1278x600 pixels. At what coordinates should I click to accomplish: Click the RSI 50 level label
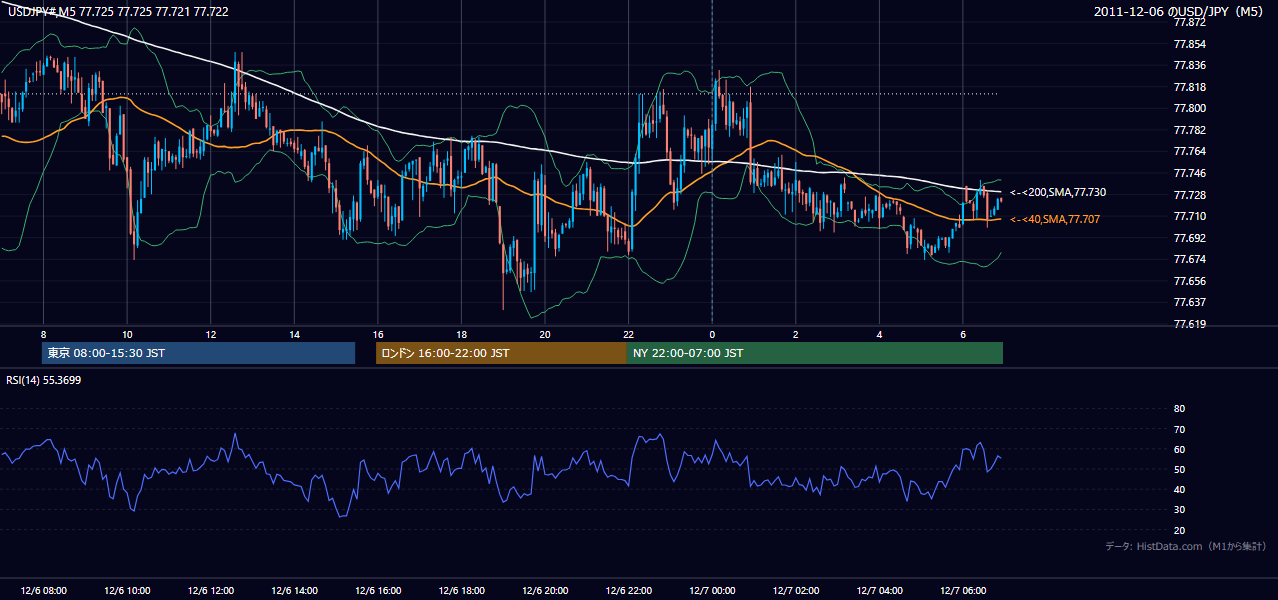pos(1179,469)
